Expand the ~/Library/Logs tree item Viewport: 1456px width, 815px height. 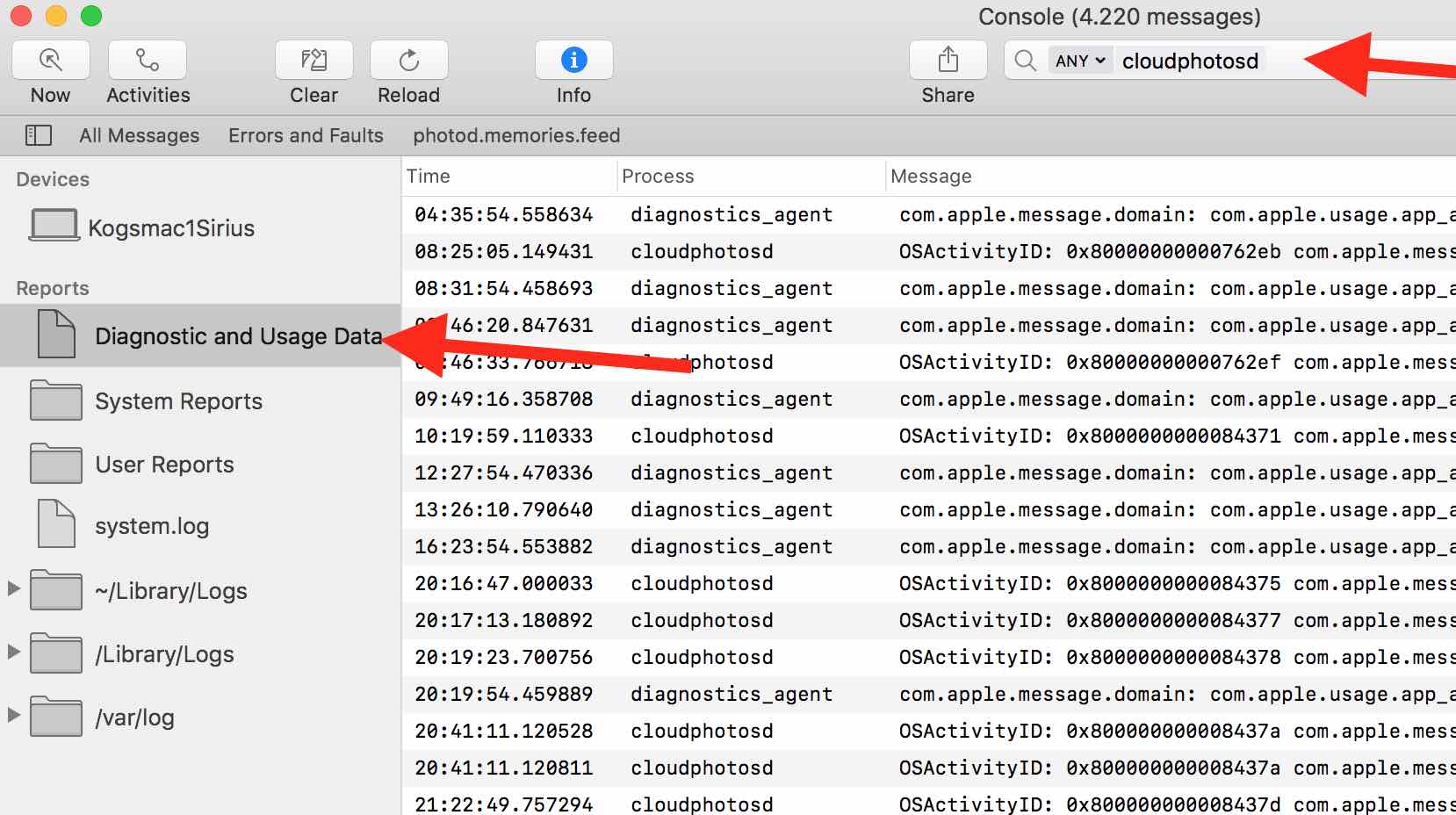[12, 590]
